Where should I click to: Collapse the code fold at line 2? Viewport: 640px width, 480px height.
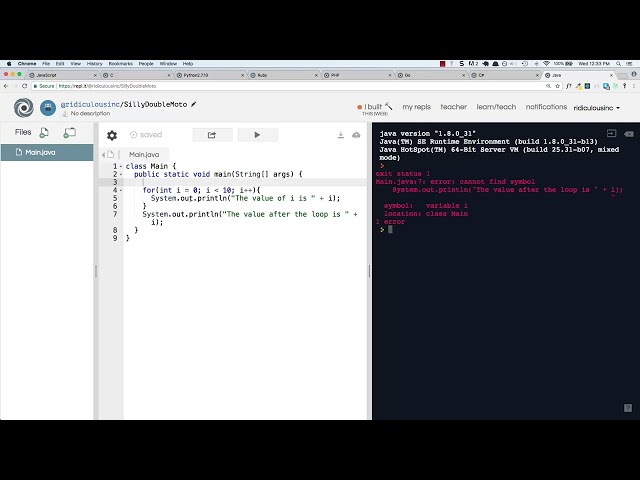[121, 174]
